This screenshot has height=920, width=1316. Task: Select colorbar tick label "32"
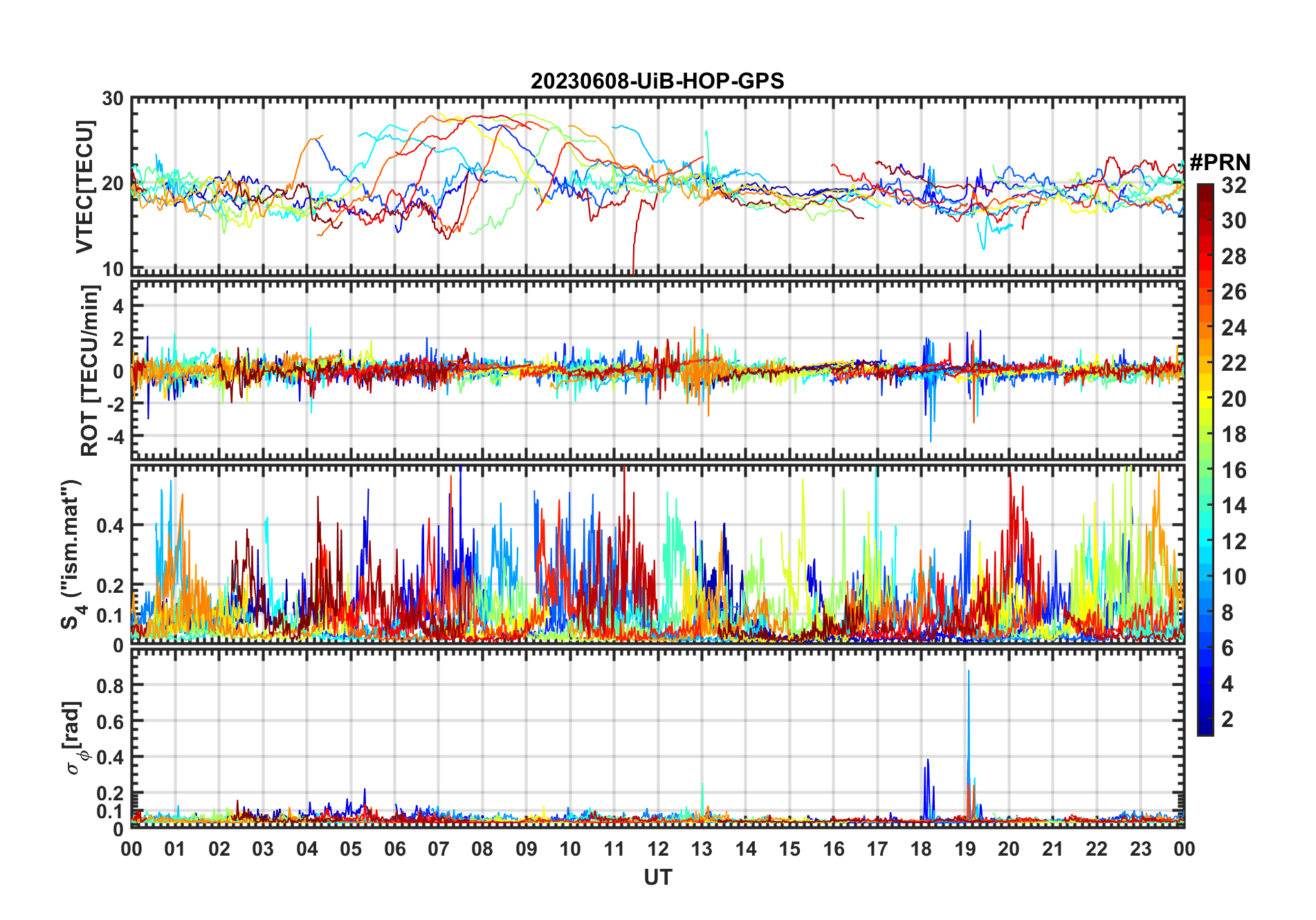(x=1234, y=185)
